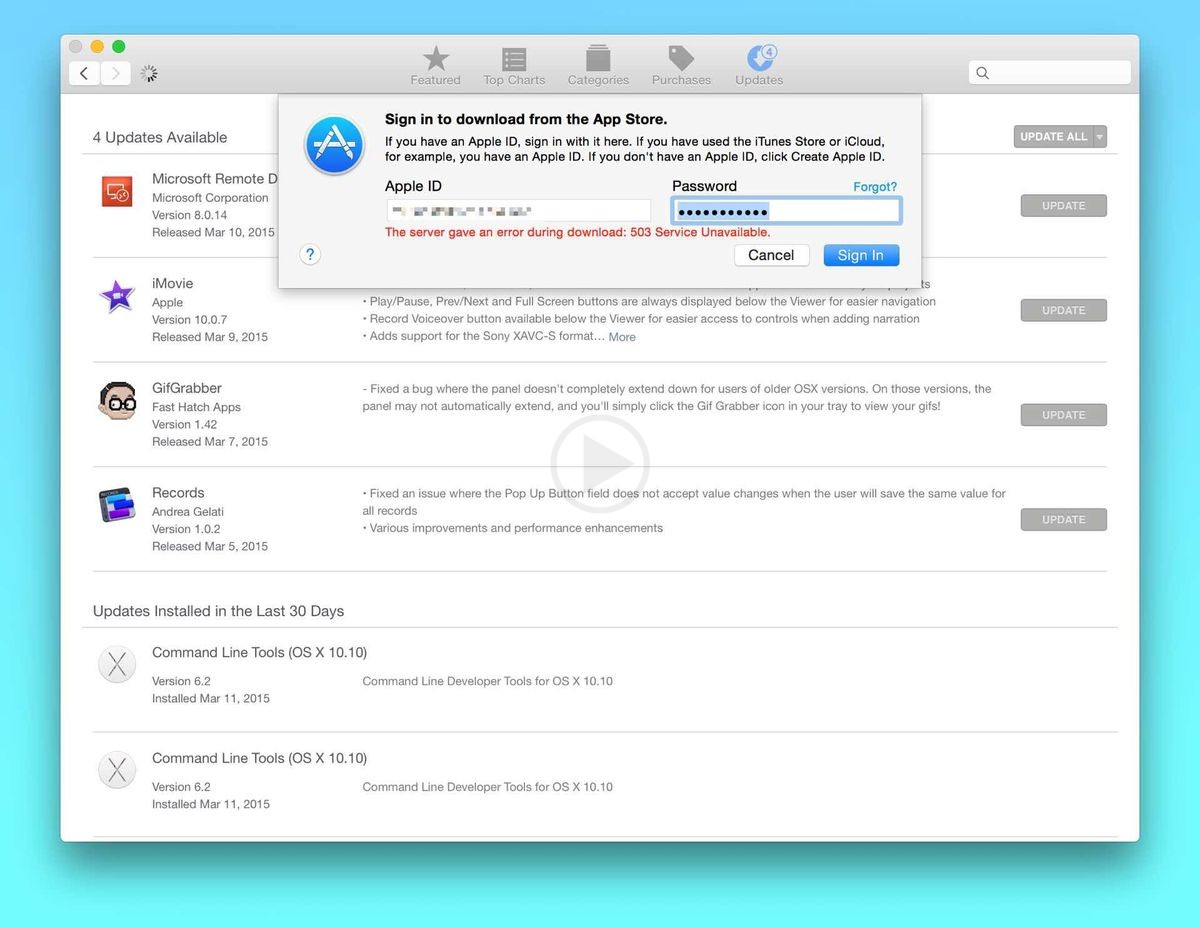Click the Fast Hatch Apps developer name
Viewport: 1200px width, 928px height.
(x=196, y=407)
